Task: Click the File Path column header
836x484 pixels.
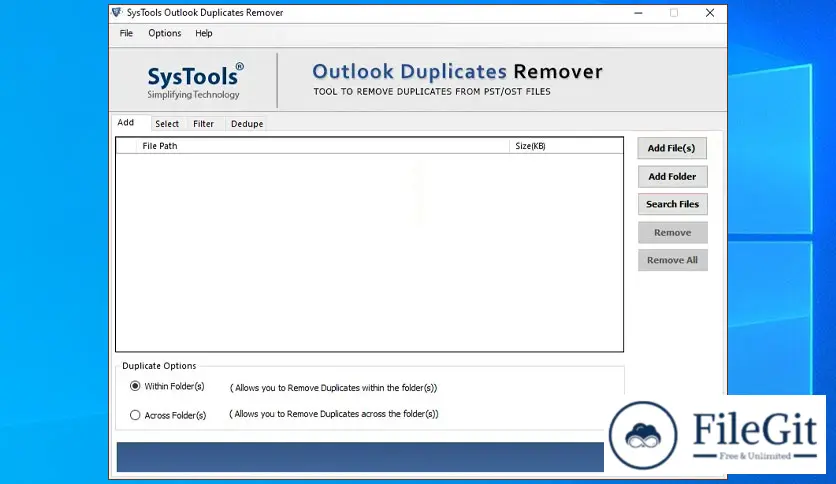Action: click(x=323, y=146)
